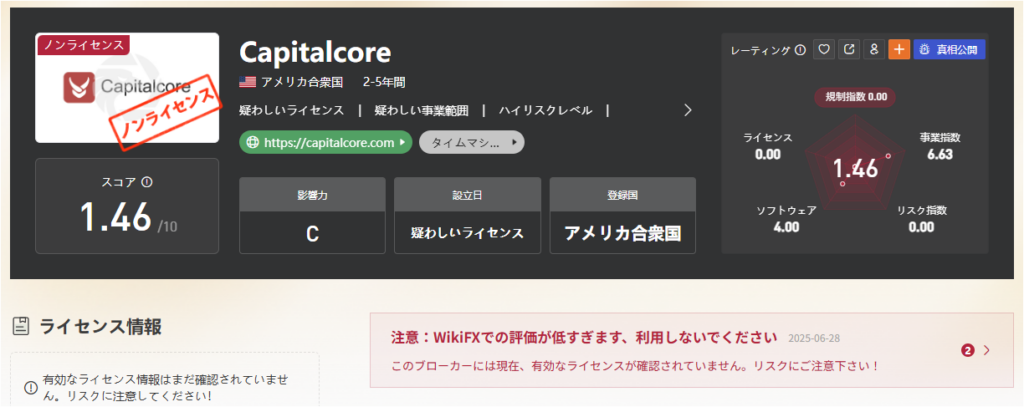Click the 1.46 radar chart center
This screenshot has height=407, width=1024.
click(855, 169)
